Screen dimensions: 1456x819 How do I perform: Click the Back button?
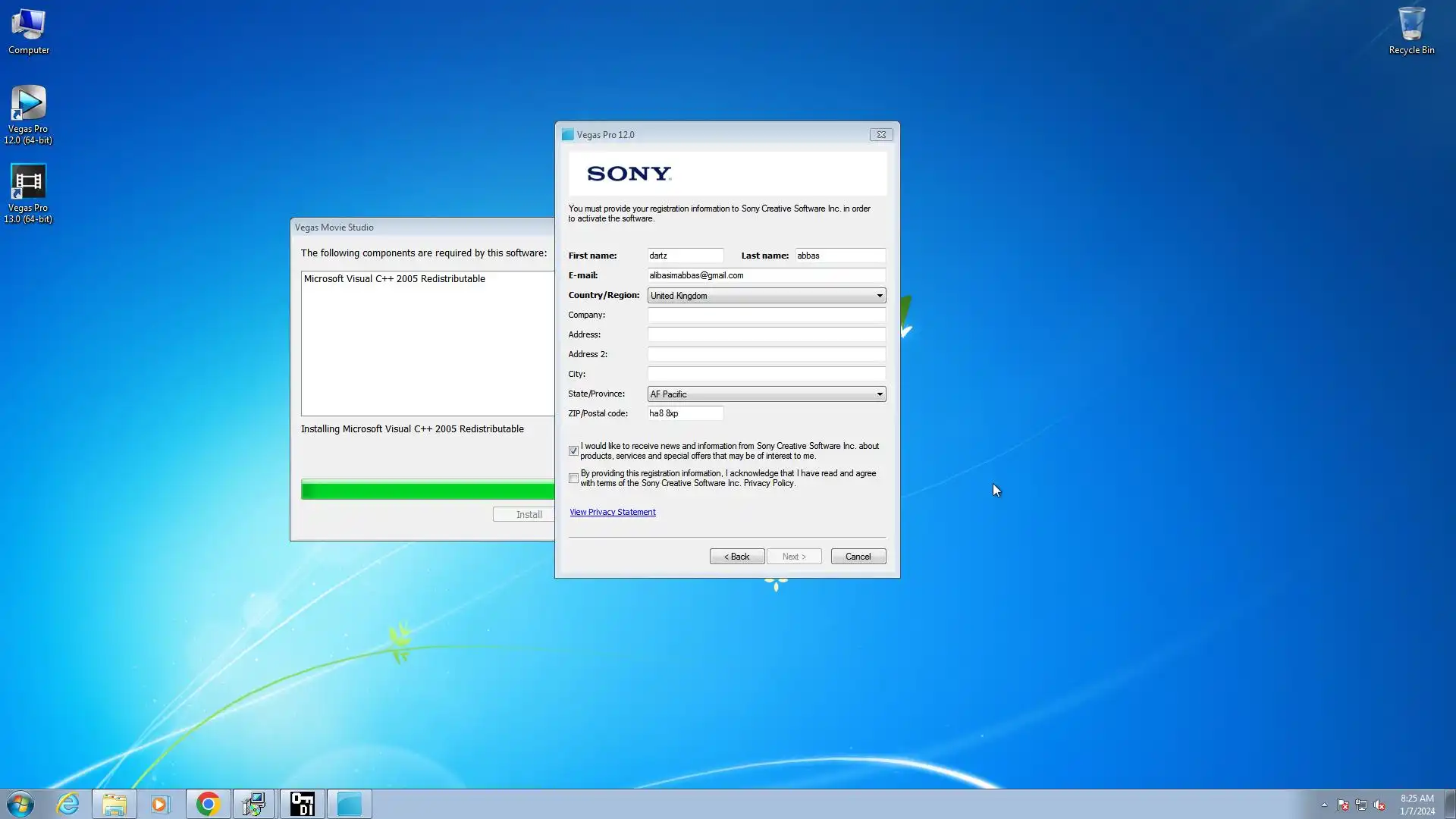(736, 557)
